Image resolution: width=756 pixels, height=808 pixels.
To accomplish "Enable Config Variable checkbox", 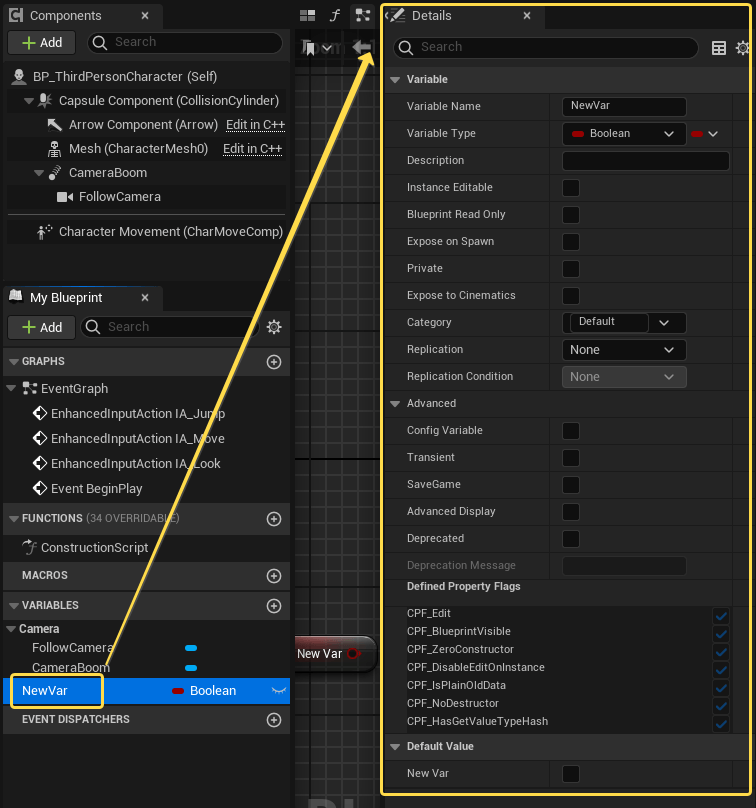I will (x=571, y=431).
